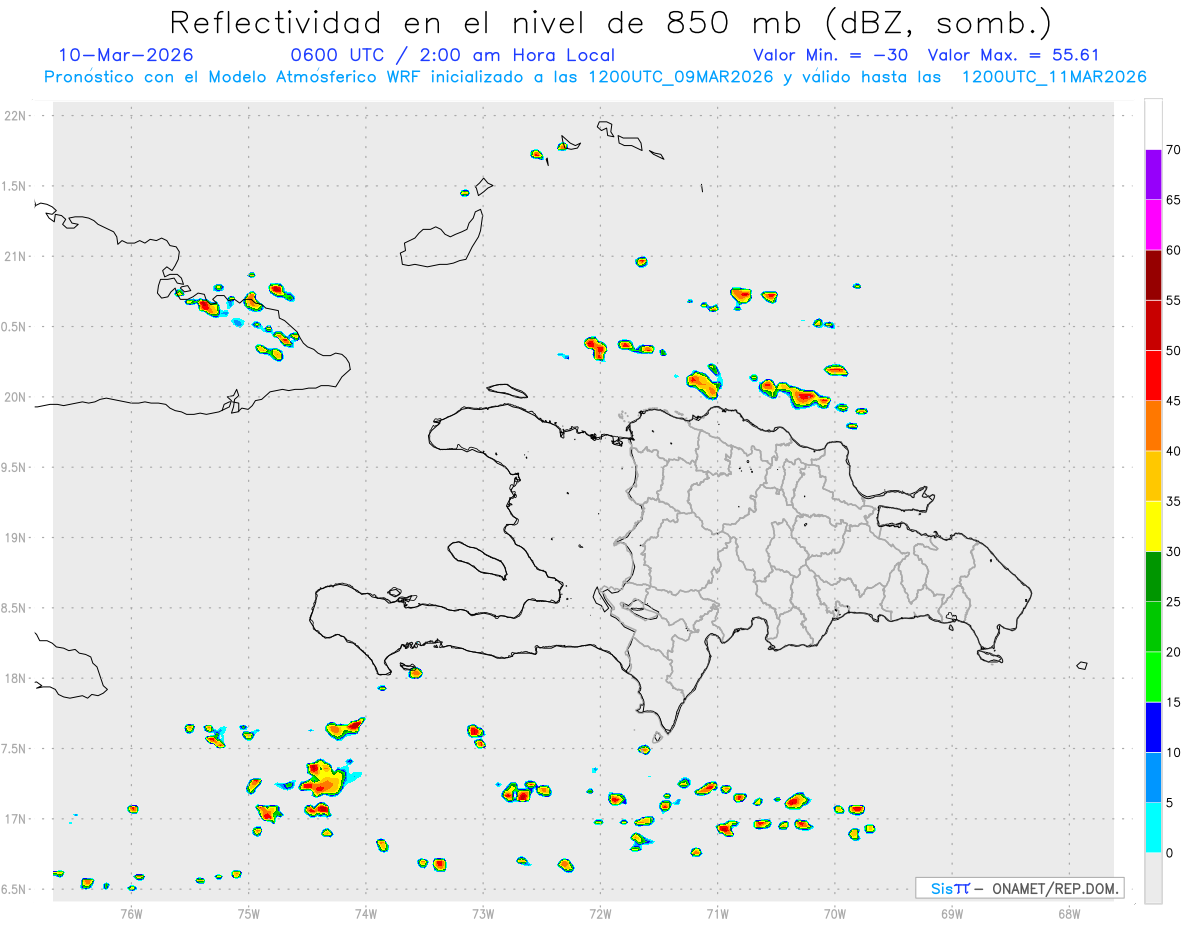Image resolution: width=1200 pixels, height=927 pixels.
Task: Click the colorbar label "5"
Action: tap(1170, 803)
